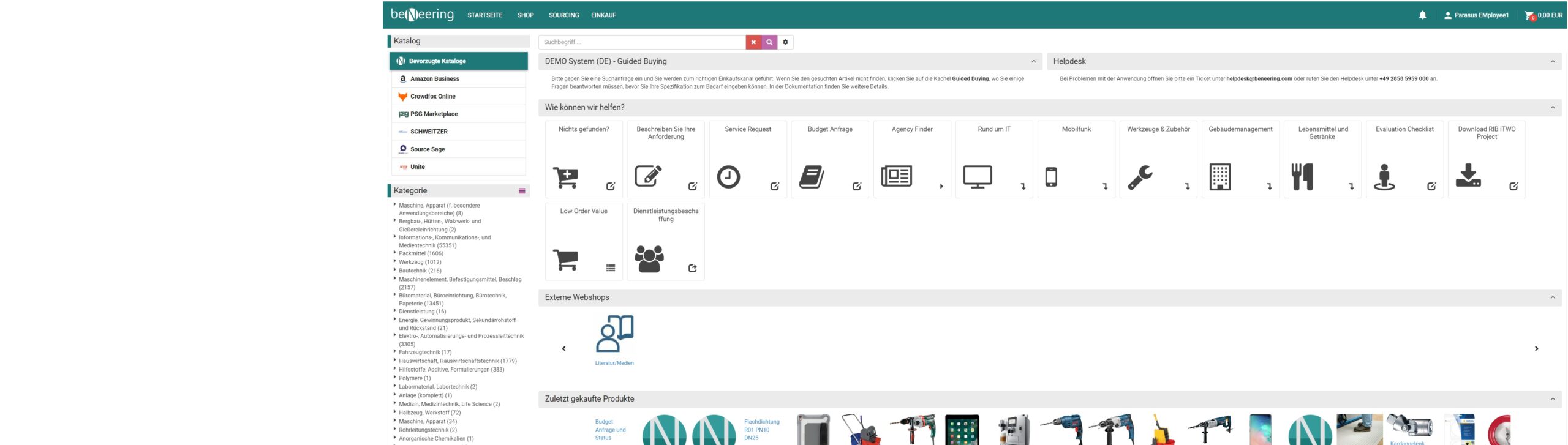Open the SCHWEITZER catalog
Screen dimensions: 1568x445
(x=459, y=132)
